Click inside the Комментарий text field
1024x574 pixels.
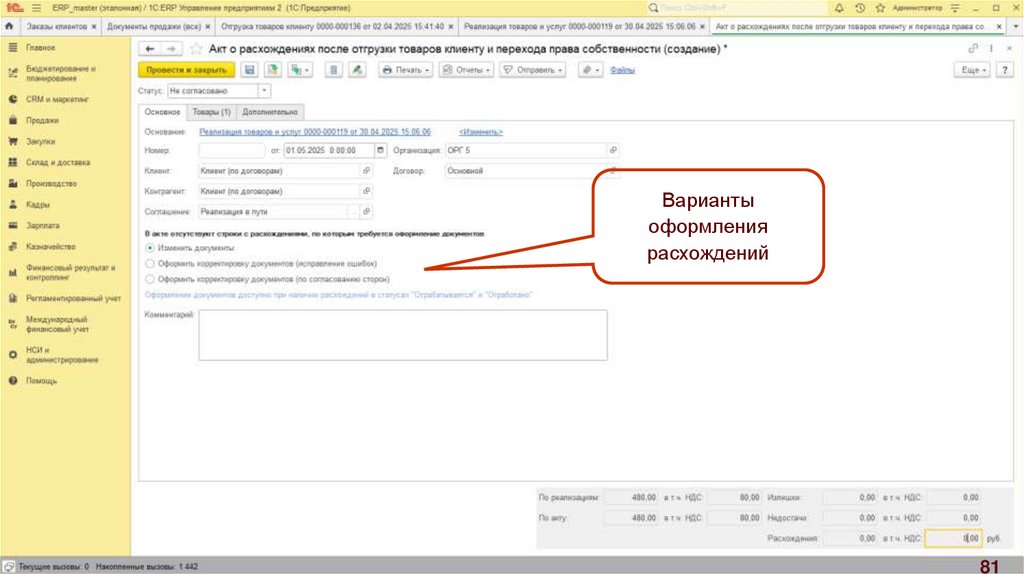point(402,334)
